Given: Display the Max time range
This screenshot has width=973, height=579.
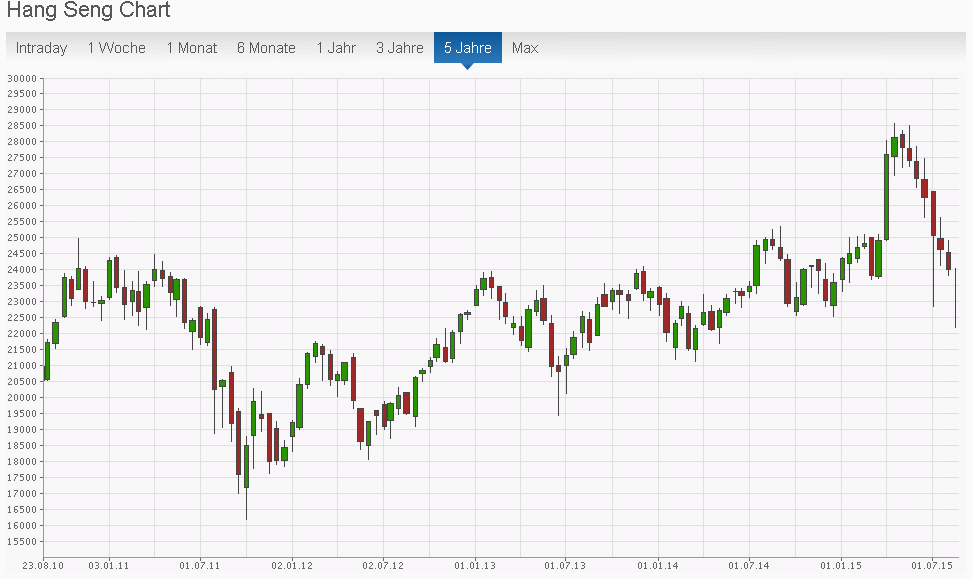Looking at the screenshot, I should pyautogui.click(x=525, y=48).
